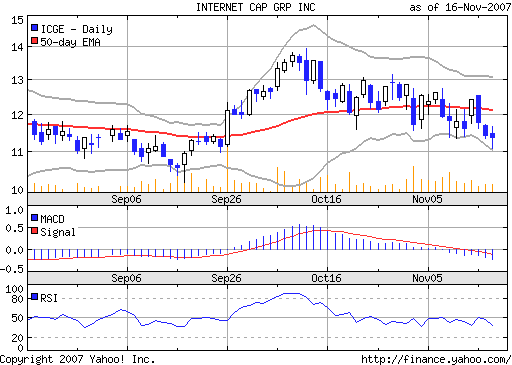
Task: Click the red 50-day EMA legend swatch
Action: pos(34,41)
